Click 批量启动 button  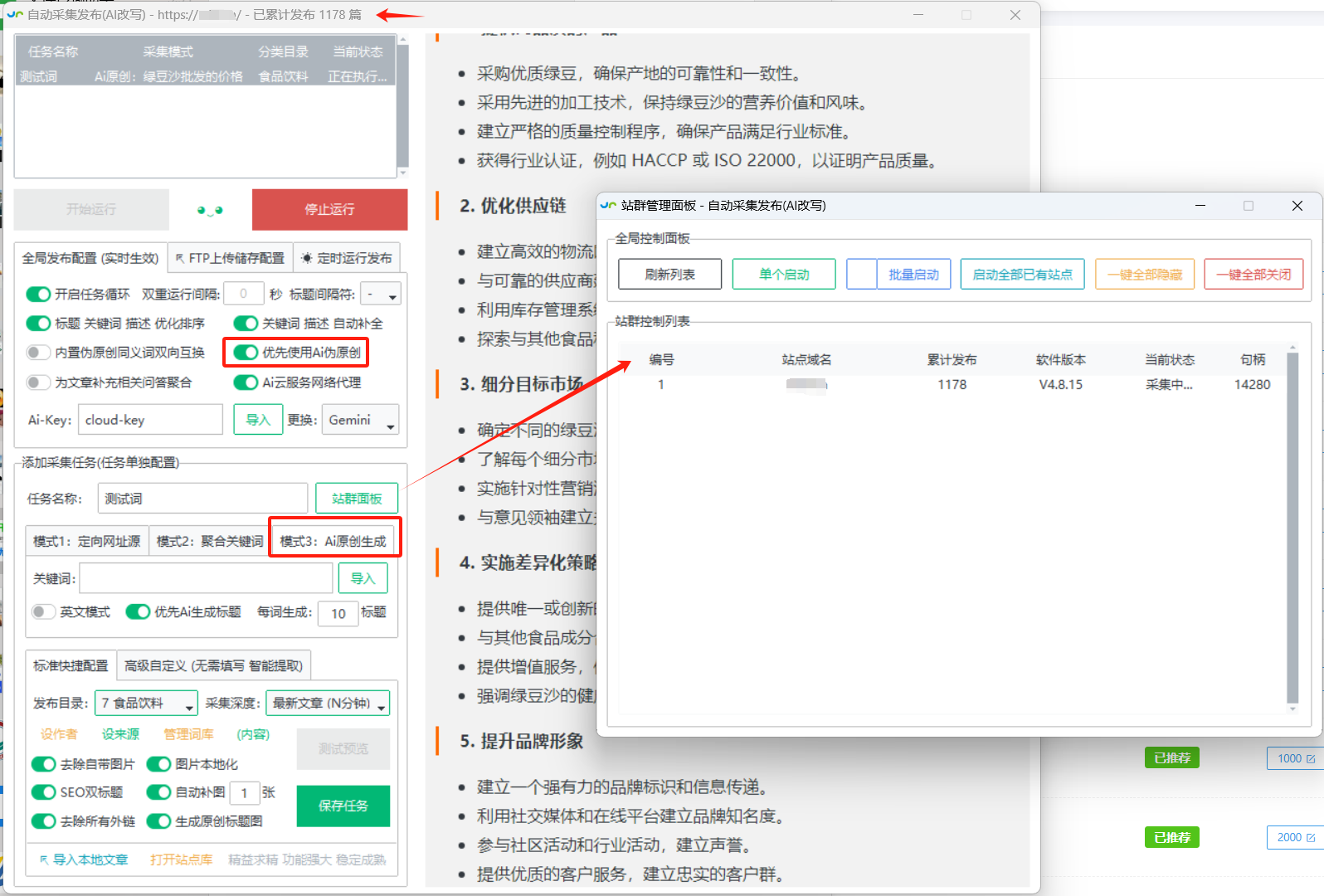[x=913, y=275]
